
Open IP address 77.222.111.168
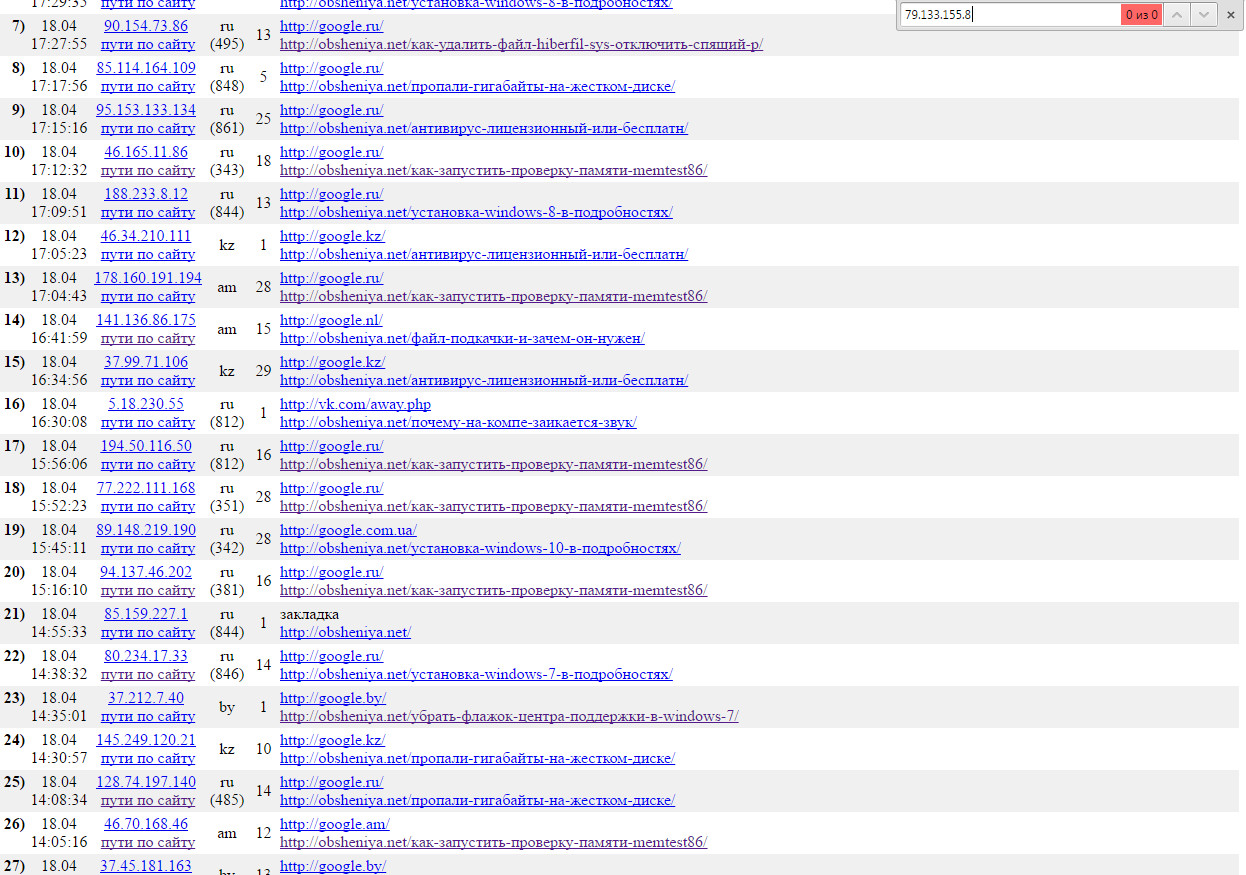(x=146, y=488)
